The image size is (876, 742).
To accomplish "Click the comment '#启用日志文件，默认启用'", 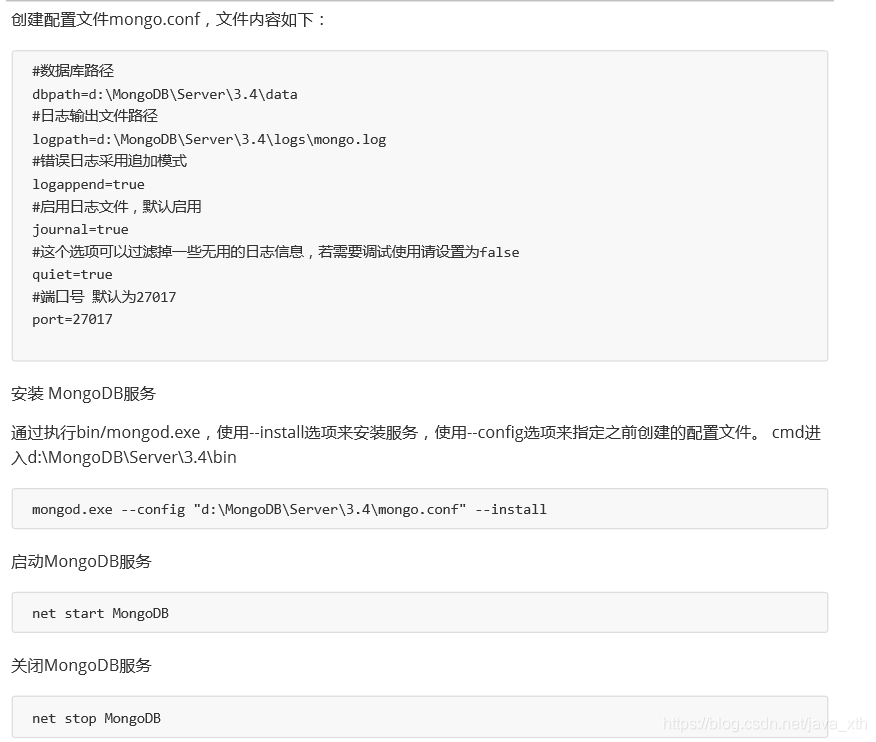I will tap(117, 207).
